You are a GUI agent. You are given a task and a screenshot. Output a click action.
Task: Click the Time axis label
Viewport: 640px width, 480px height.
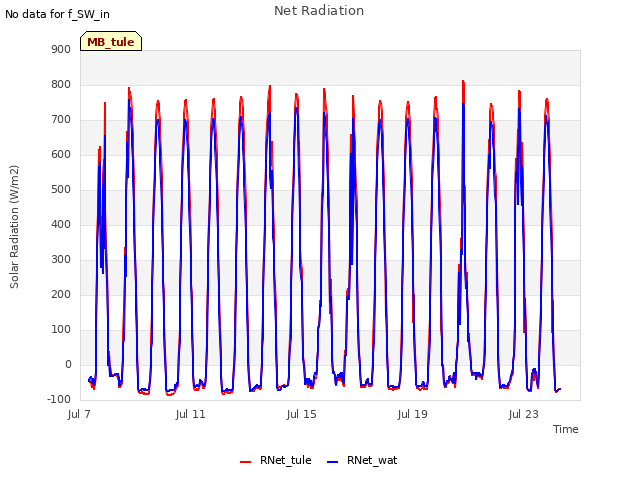[566, 429]
